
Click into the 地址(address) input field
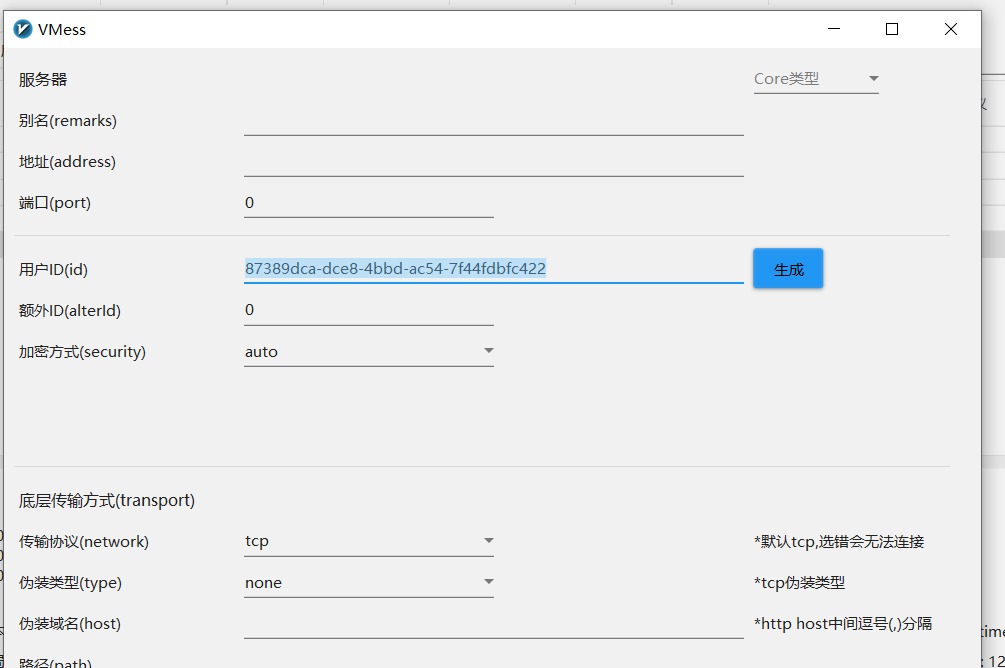pyautogui.click(x=493, y=163)
